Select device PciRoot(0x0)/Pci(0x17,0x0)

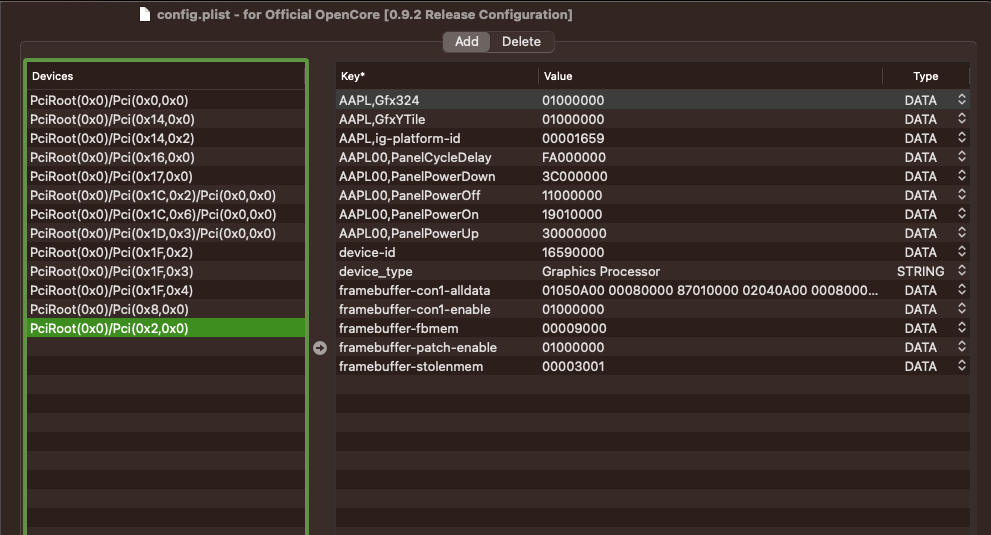point(166,176)
